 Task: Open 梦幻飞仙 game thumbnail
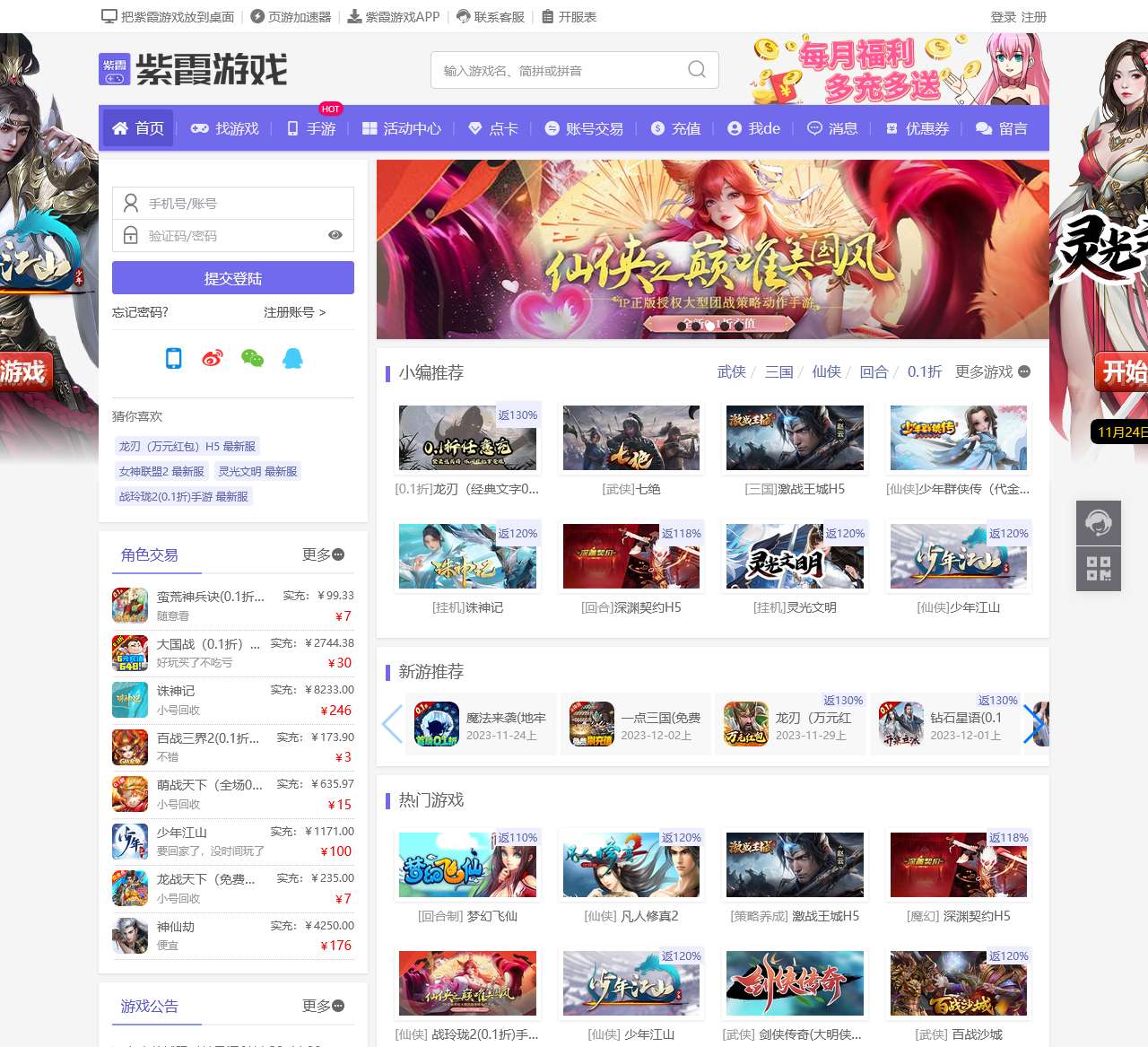[468, 865]
